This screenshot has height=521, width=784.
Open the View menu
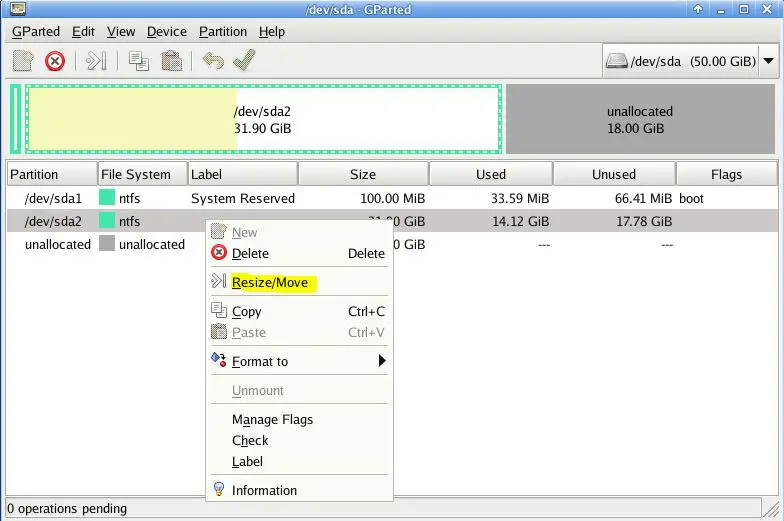pos(120,32)
